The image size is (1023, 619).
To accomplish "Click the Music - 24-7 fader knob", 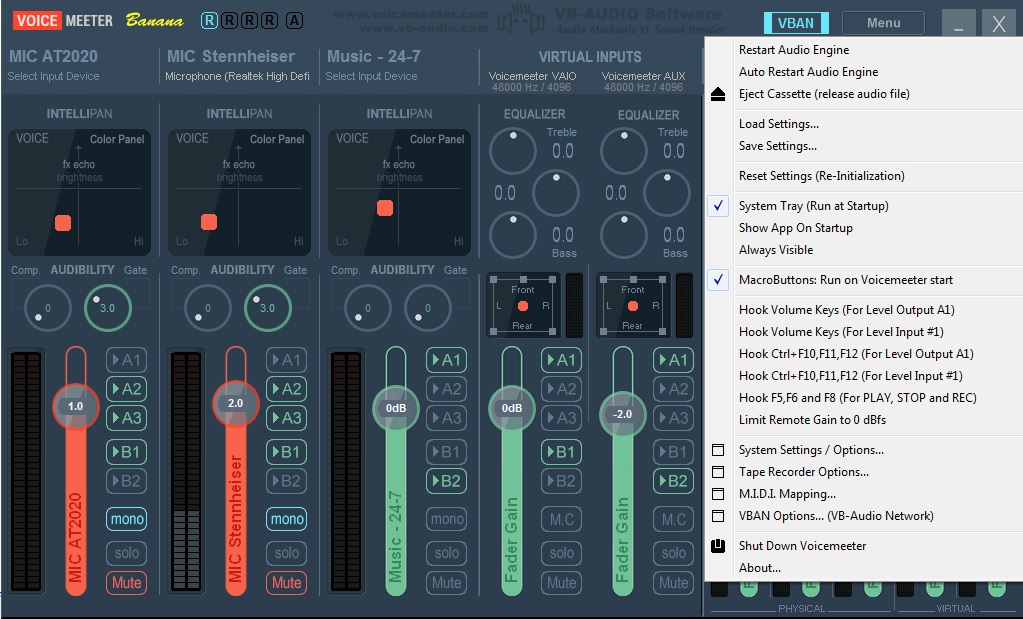I will click(x=395, y=408).
